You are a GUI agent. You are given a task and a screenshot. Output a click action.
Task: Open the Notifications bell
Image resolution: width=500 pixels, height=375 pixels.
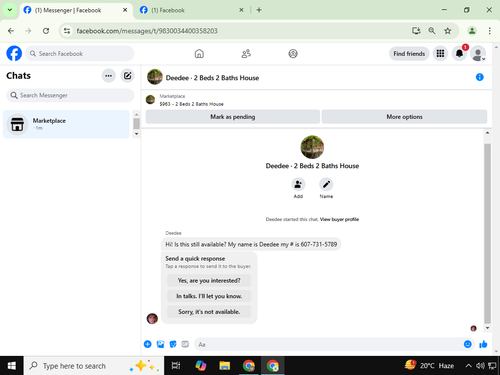tap(459, 53)
